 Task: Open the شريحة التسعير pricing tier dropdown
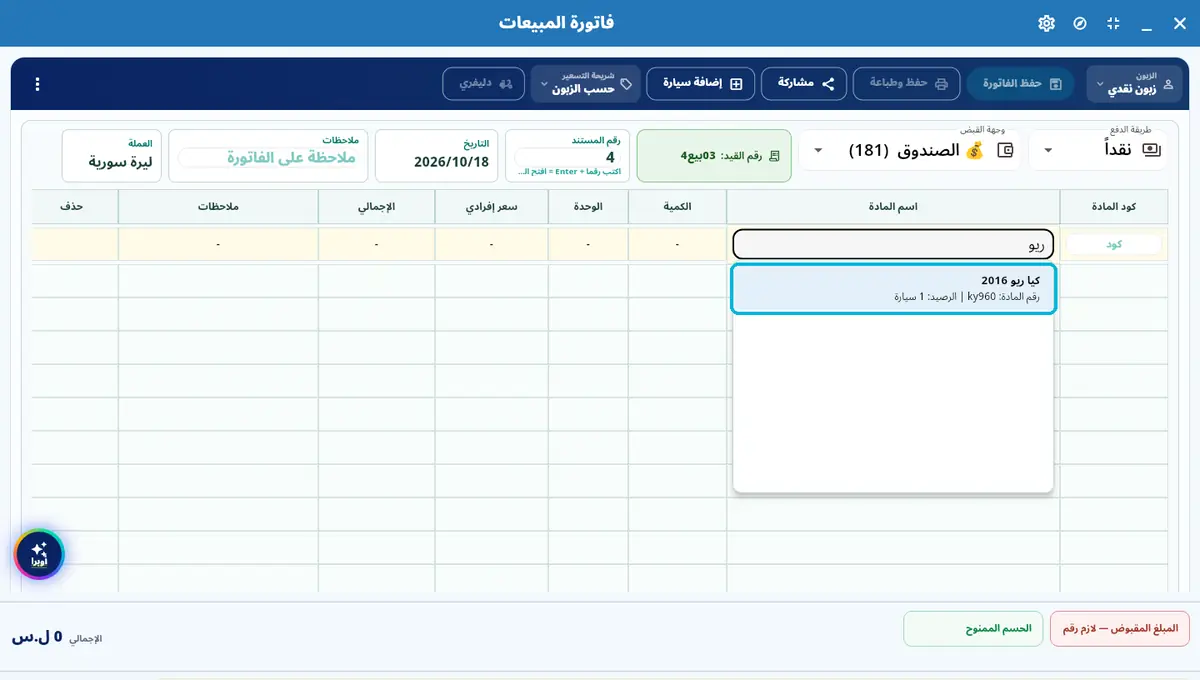tap(586, 84)
